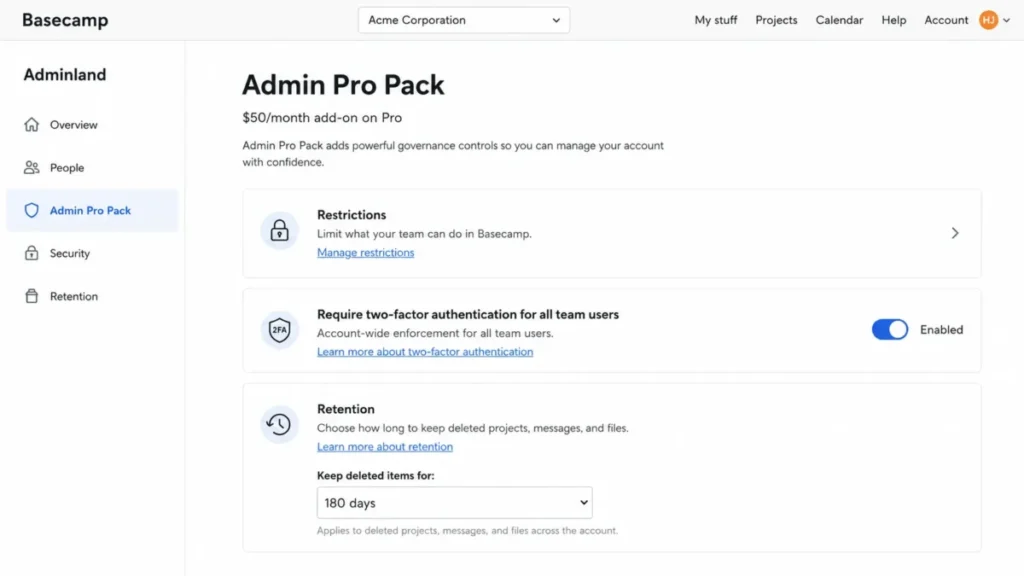Click the Adminland sidebar heading

coord(65,74)
